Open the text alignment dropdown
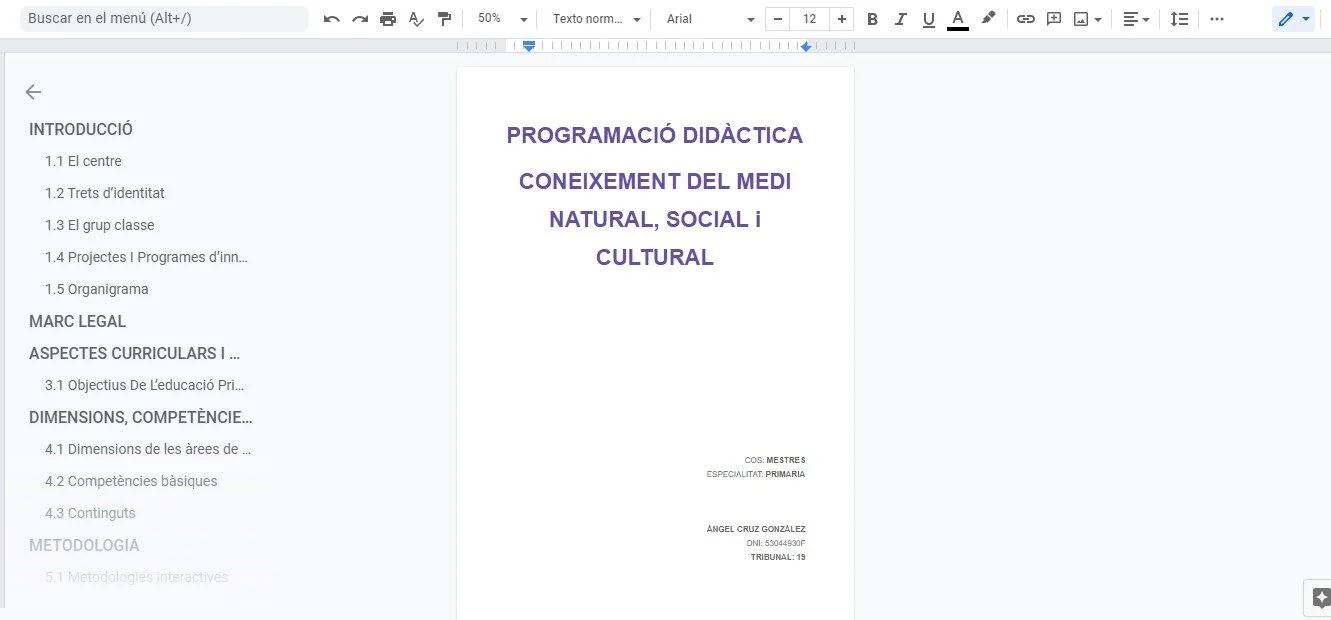 pyautogui.click(x=1136, y=19)
